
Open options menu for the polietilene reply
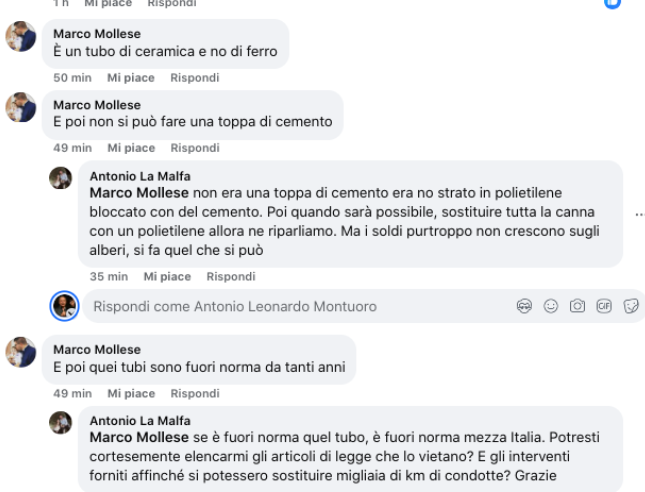[x=639, y=214]
